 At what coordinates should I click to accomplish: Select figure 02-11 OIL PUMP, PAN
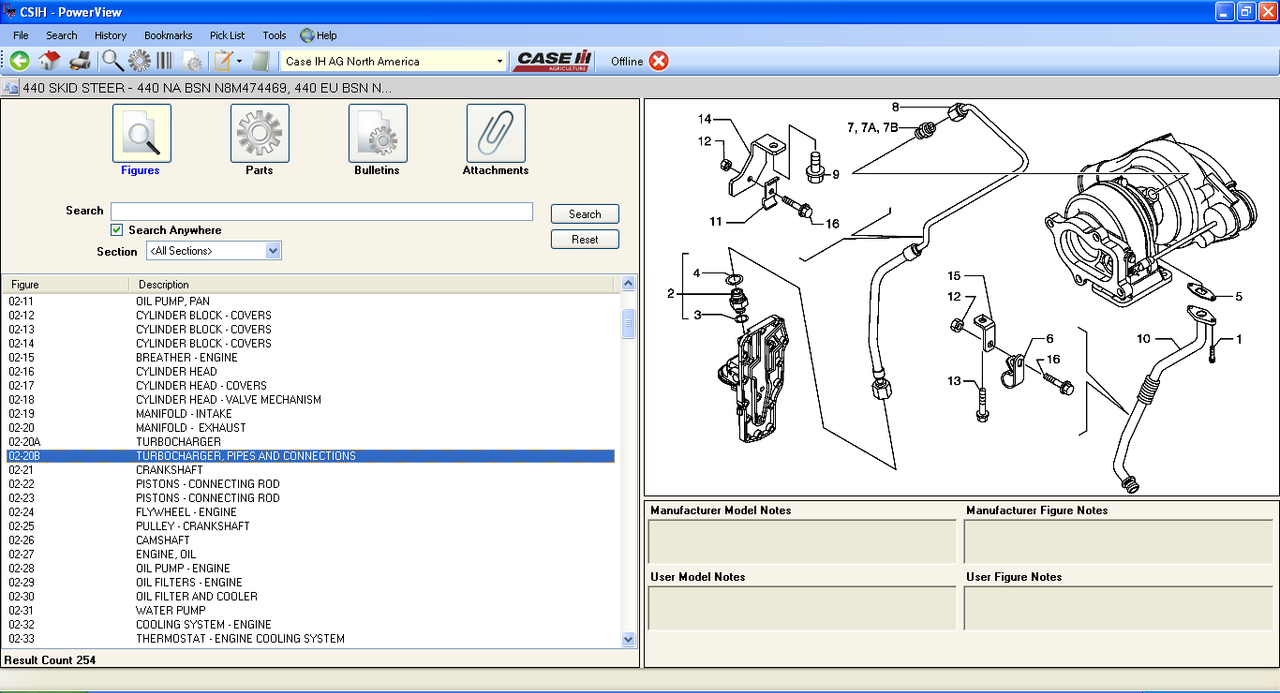click(x=310, y=301)
